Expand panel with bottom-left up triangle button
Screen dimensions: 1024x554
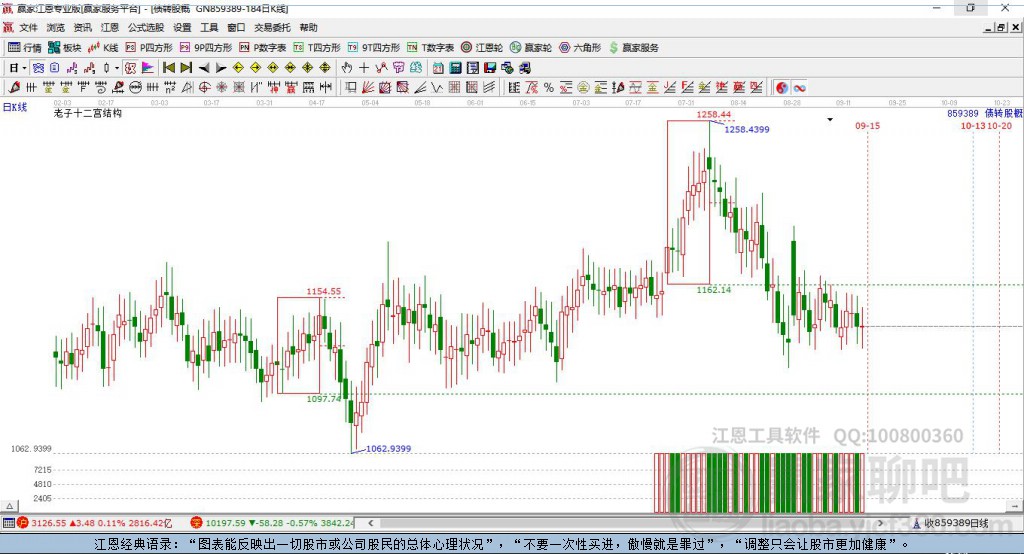click(9, 506)
